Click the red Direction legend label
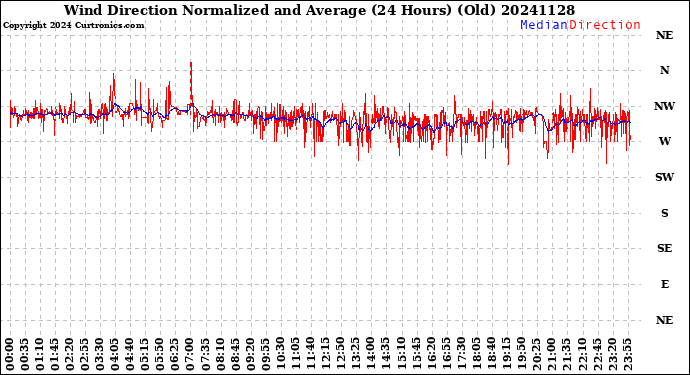This screenshot has height=375, width=690. point(605,25)
